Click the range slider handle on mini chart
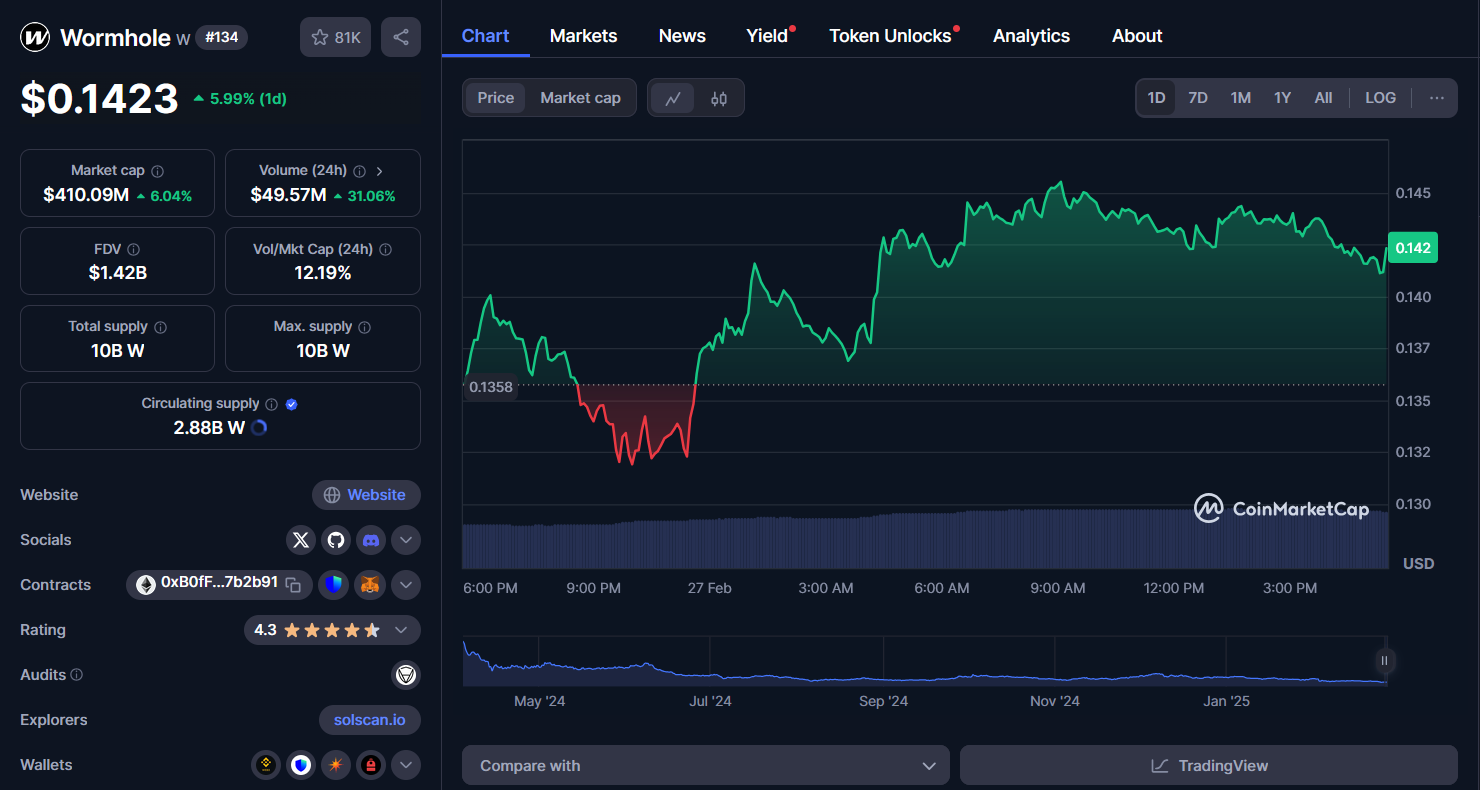The height and width of the screenshot is (790, 1480). tap(1385, 660)
